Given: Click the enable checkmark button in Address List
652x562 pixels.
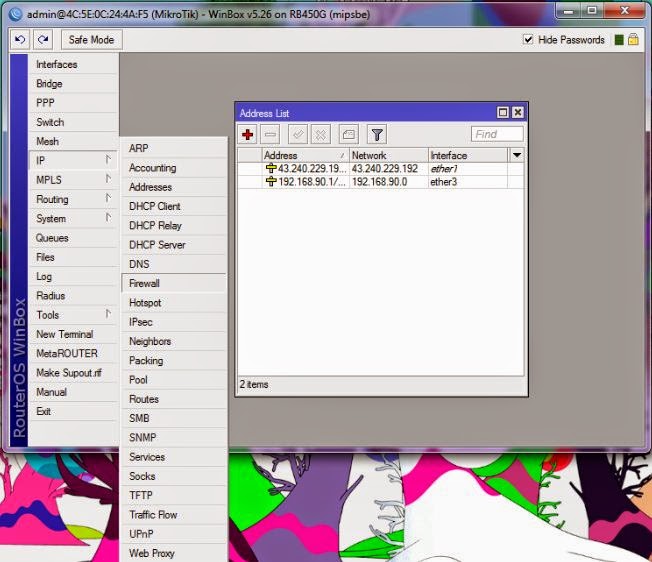Looking at the screenshot, I should pos(298,135).
